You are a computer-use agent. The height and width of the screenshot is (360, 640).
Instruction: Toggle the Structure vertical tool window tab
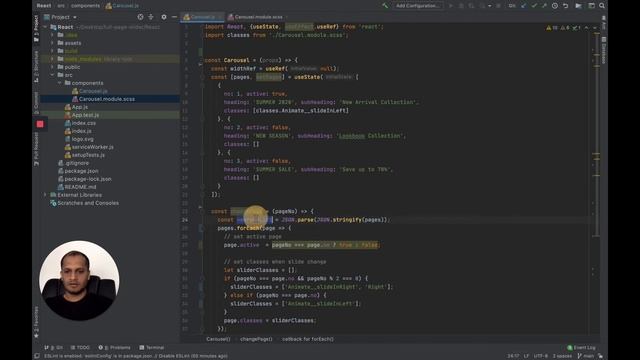point(36,66)
